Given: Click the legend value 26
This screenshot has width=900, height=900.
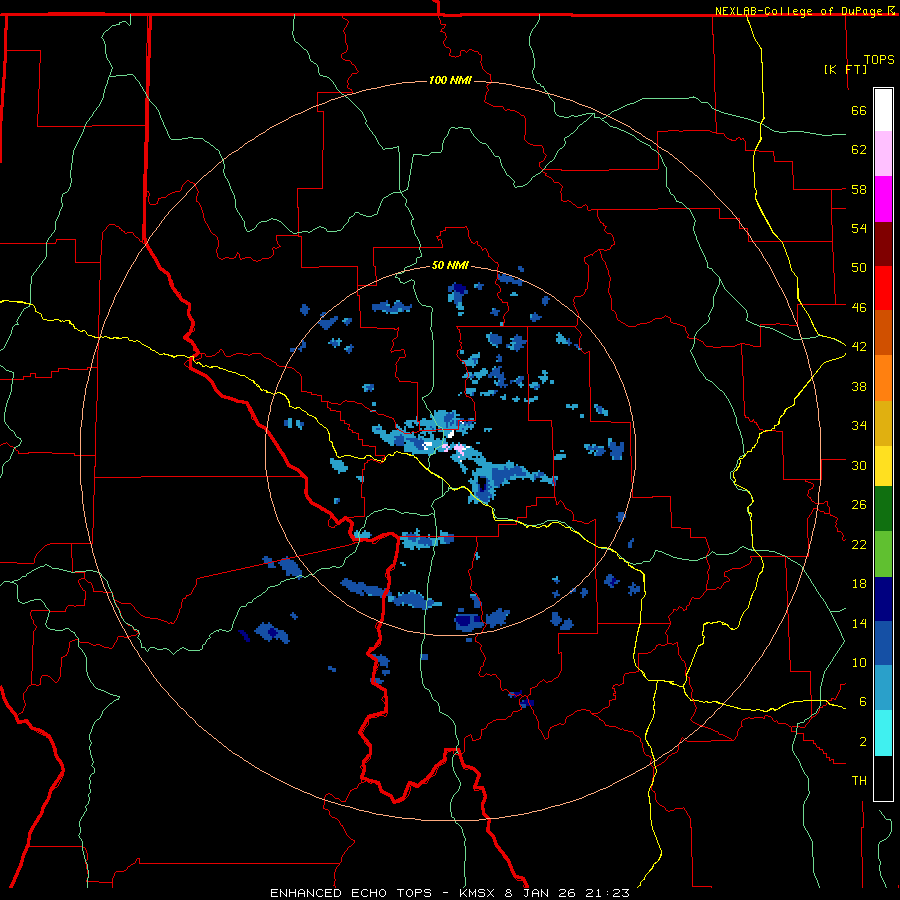Looking at the screenshot, I should pos(859,505).
